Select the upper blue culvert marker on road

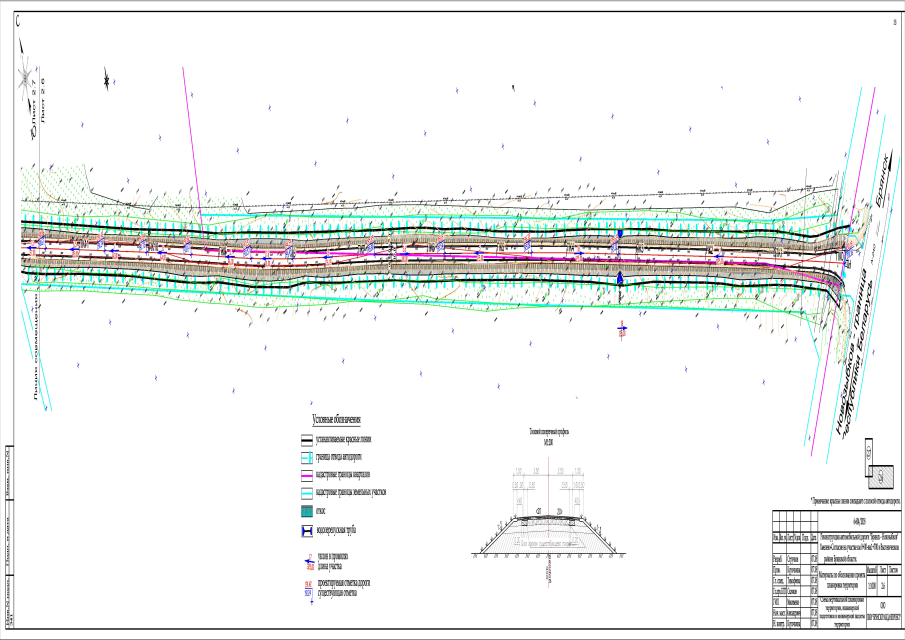click(x=620, y=233)
